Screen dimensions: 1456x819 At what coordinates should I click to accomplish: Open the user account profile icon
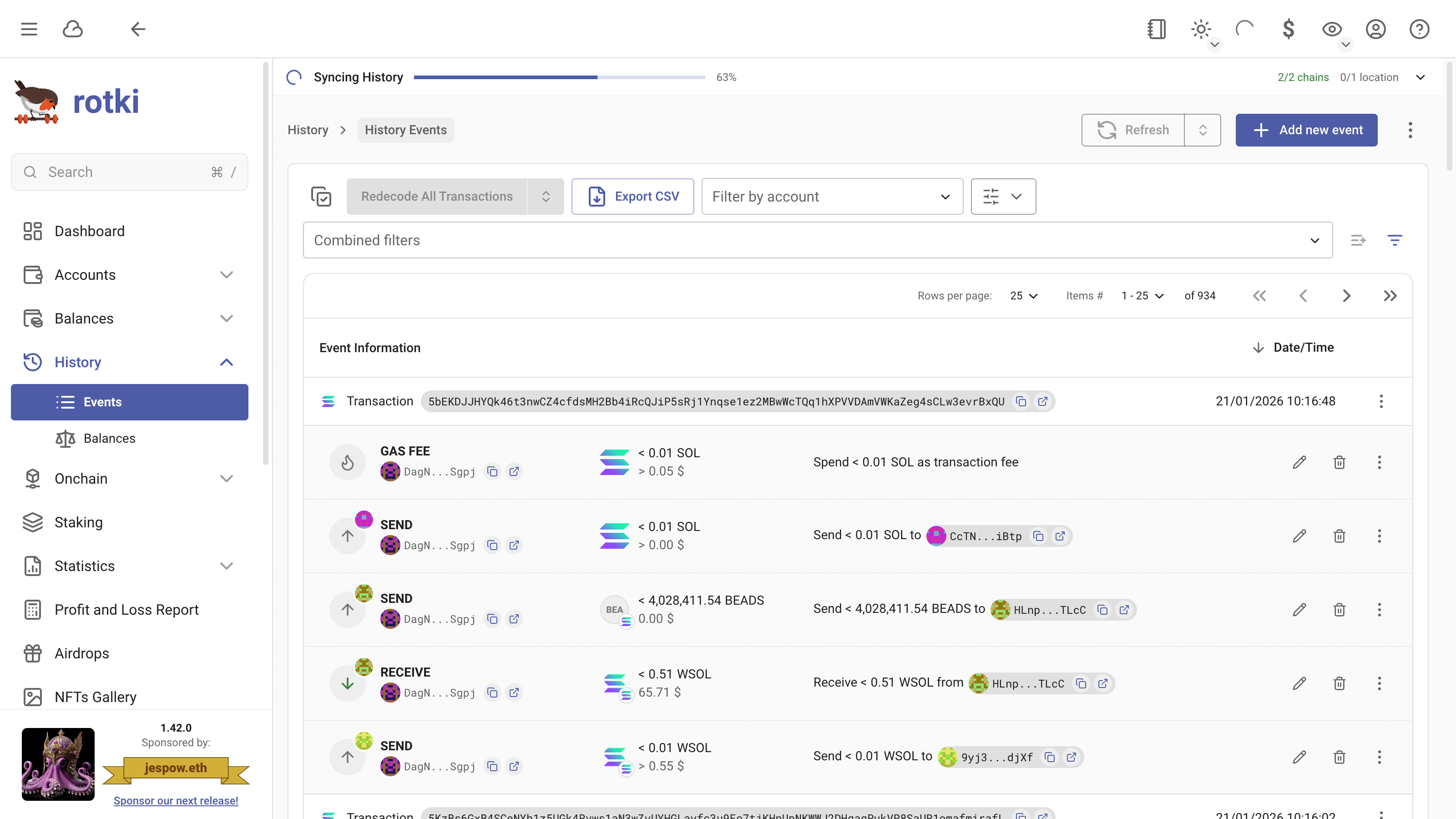[1376, 29]
